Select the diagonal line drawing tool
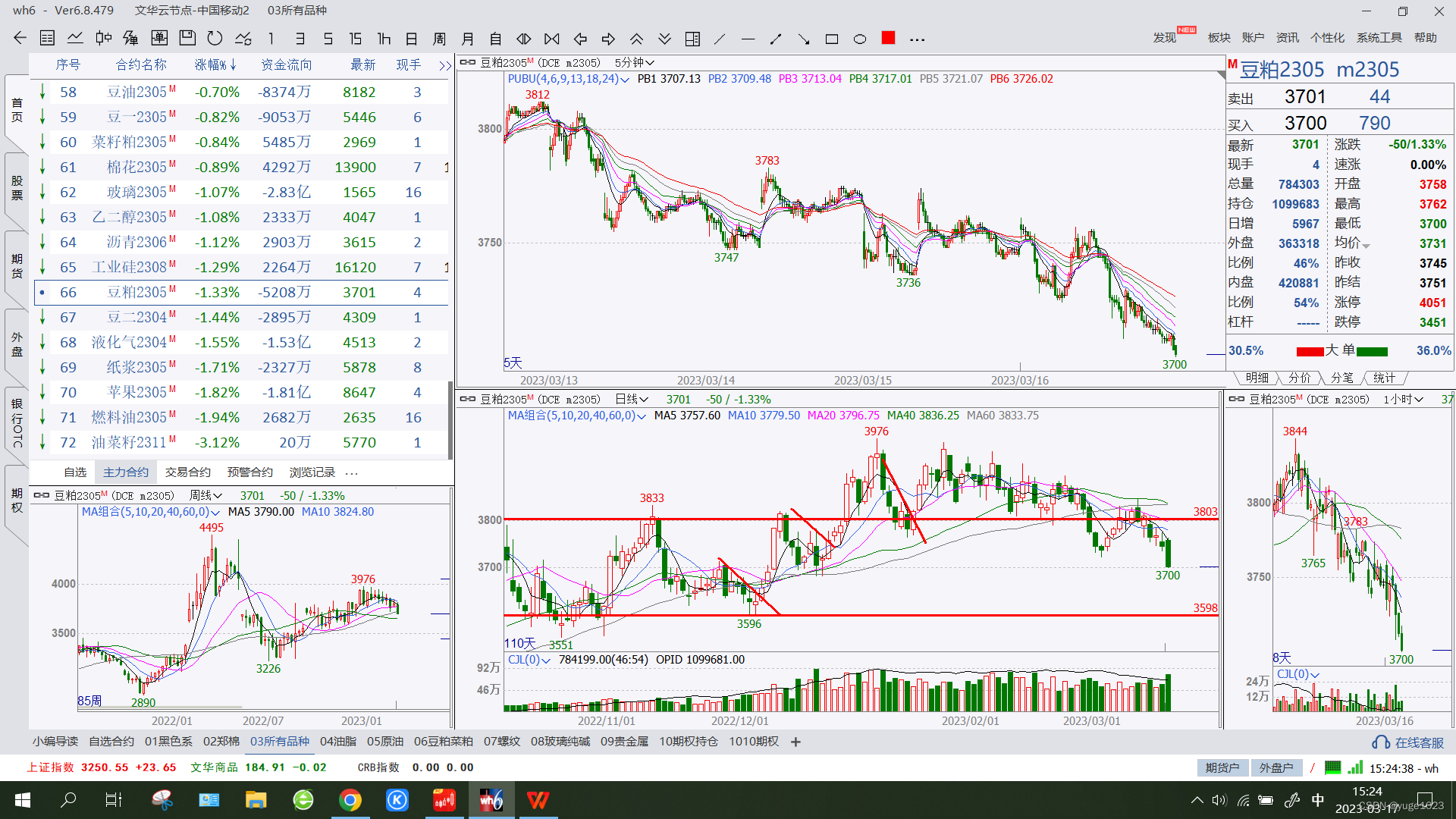 (x=720, y=38)
